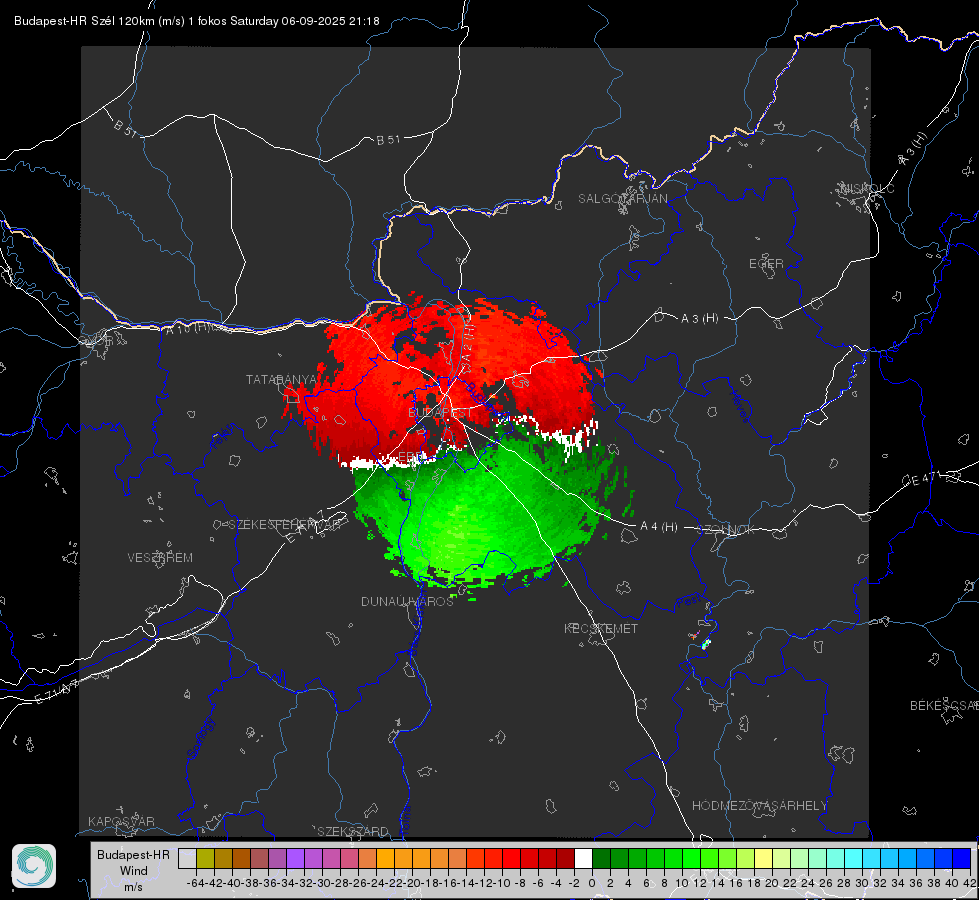Click the KECSKEMET city label

click(x=601, y=628)
